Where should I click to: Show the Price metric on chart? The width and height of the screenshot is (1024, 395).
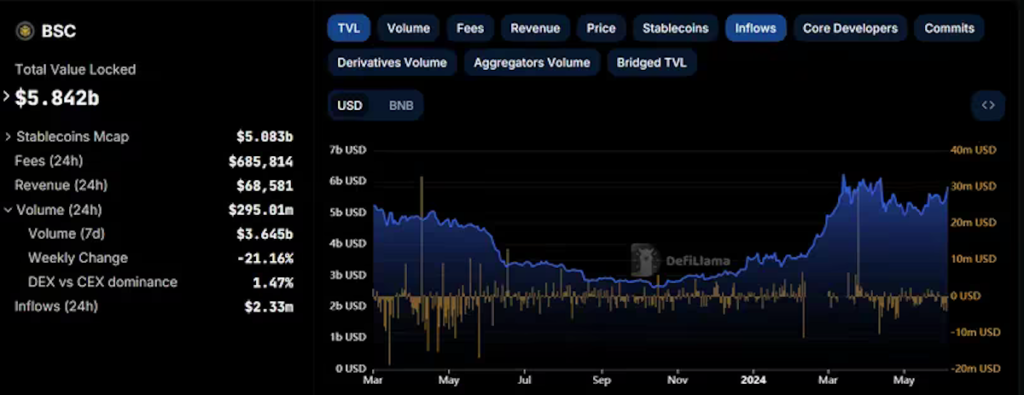click(x=601, y=28)
